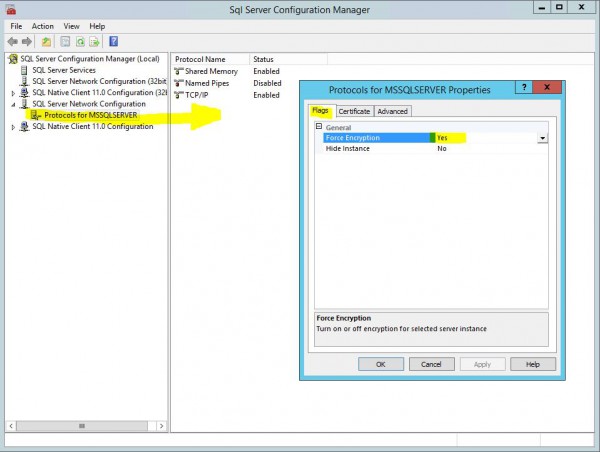Click the Force Encryption value Yes
Viewport: 600px width, 452px height.
click(442, 138)
